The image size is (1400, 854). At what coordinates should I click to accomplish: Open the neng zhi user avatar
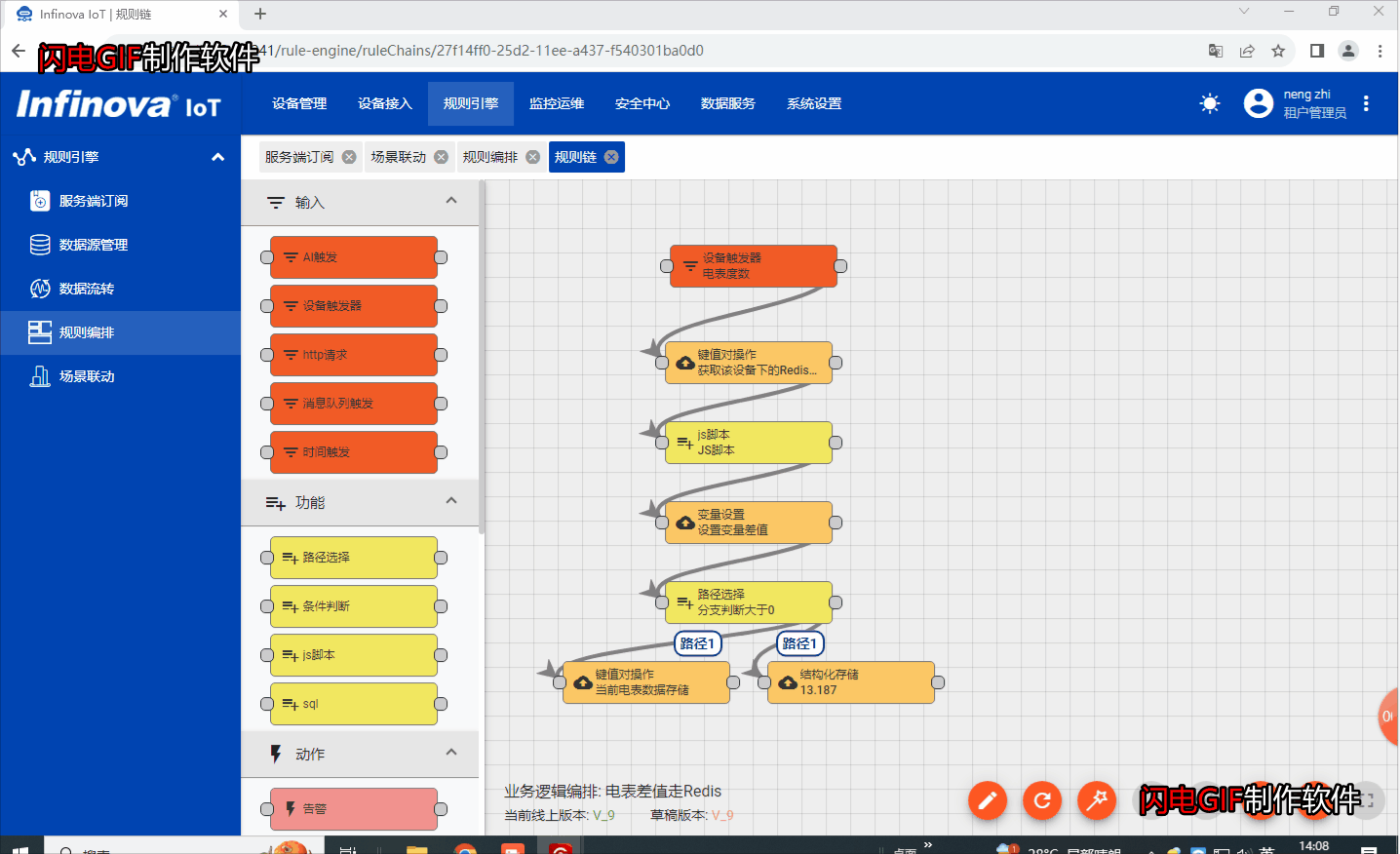click(x=1259, y=103)
